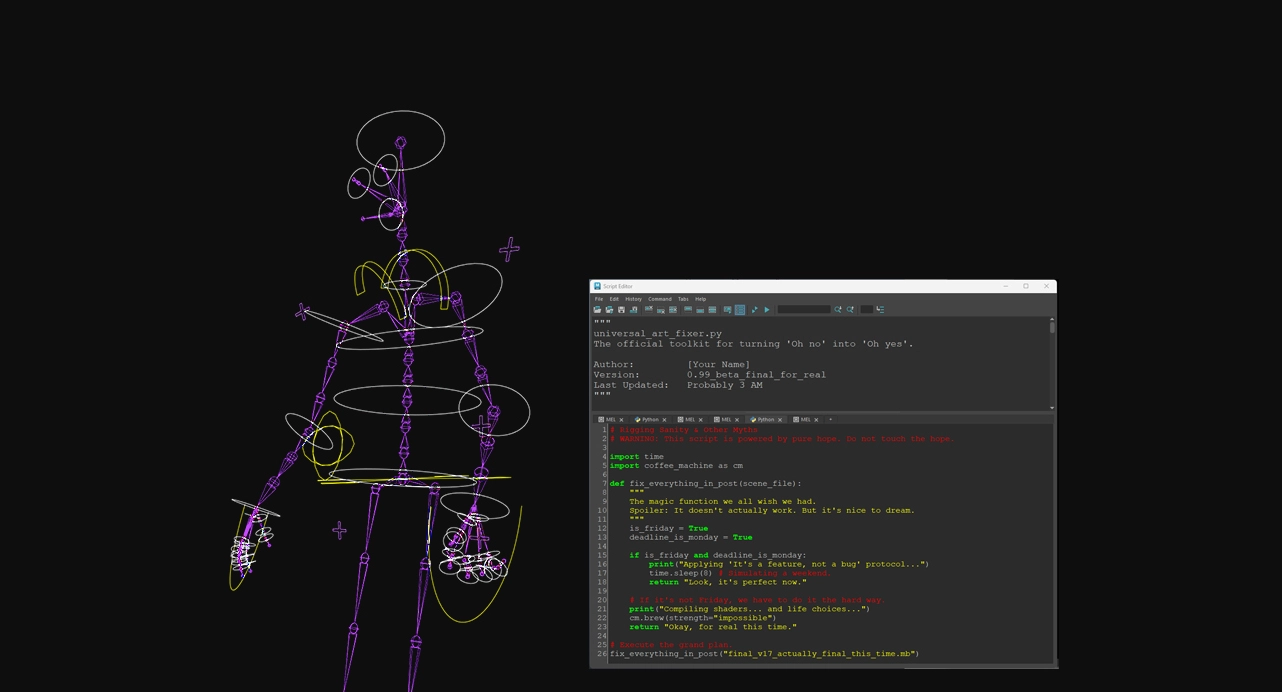Run script with the Execute play icon

coord(767,310)
